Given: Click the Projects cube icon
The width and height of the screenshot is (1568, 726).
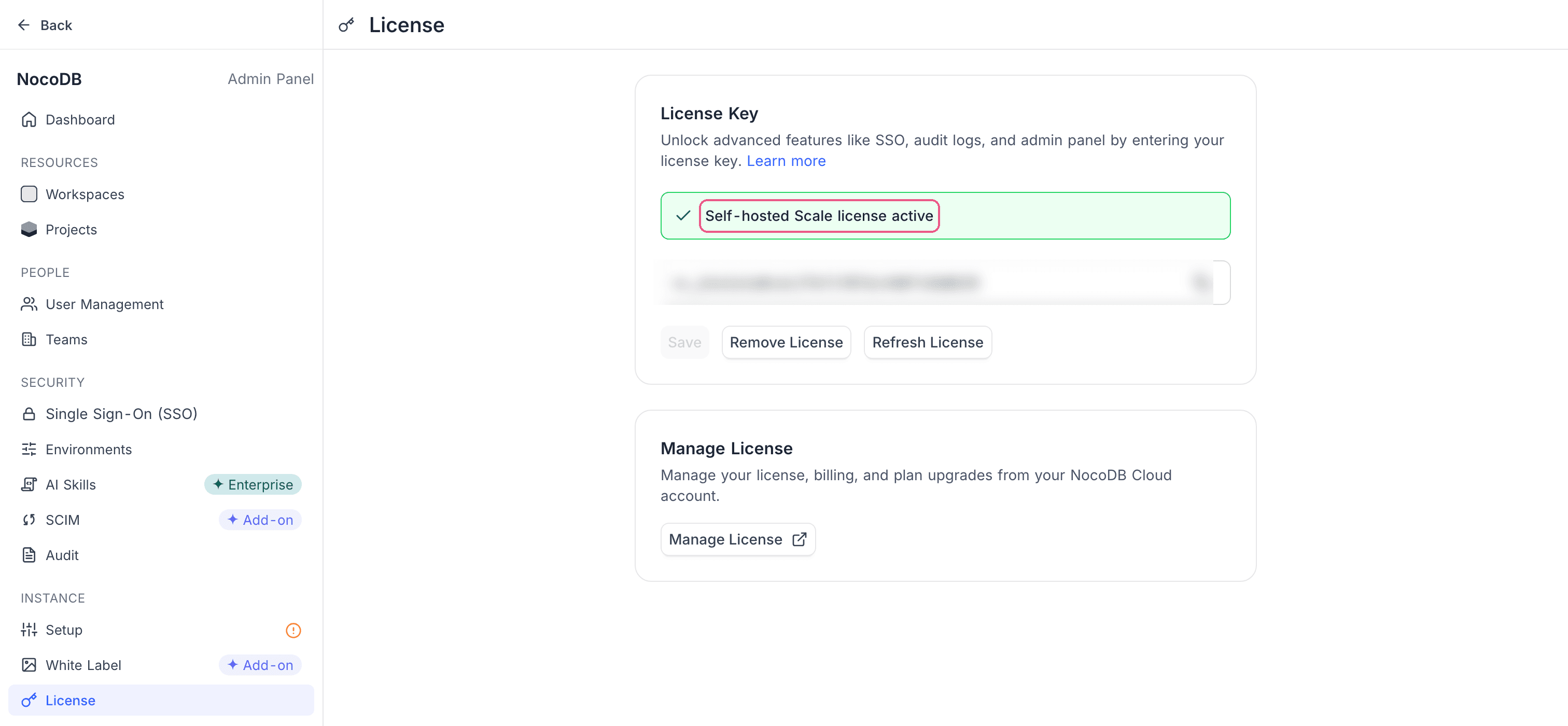Looking at the screenshot, I should 29,229.
